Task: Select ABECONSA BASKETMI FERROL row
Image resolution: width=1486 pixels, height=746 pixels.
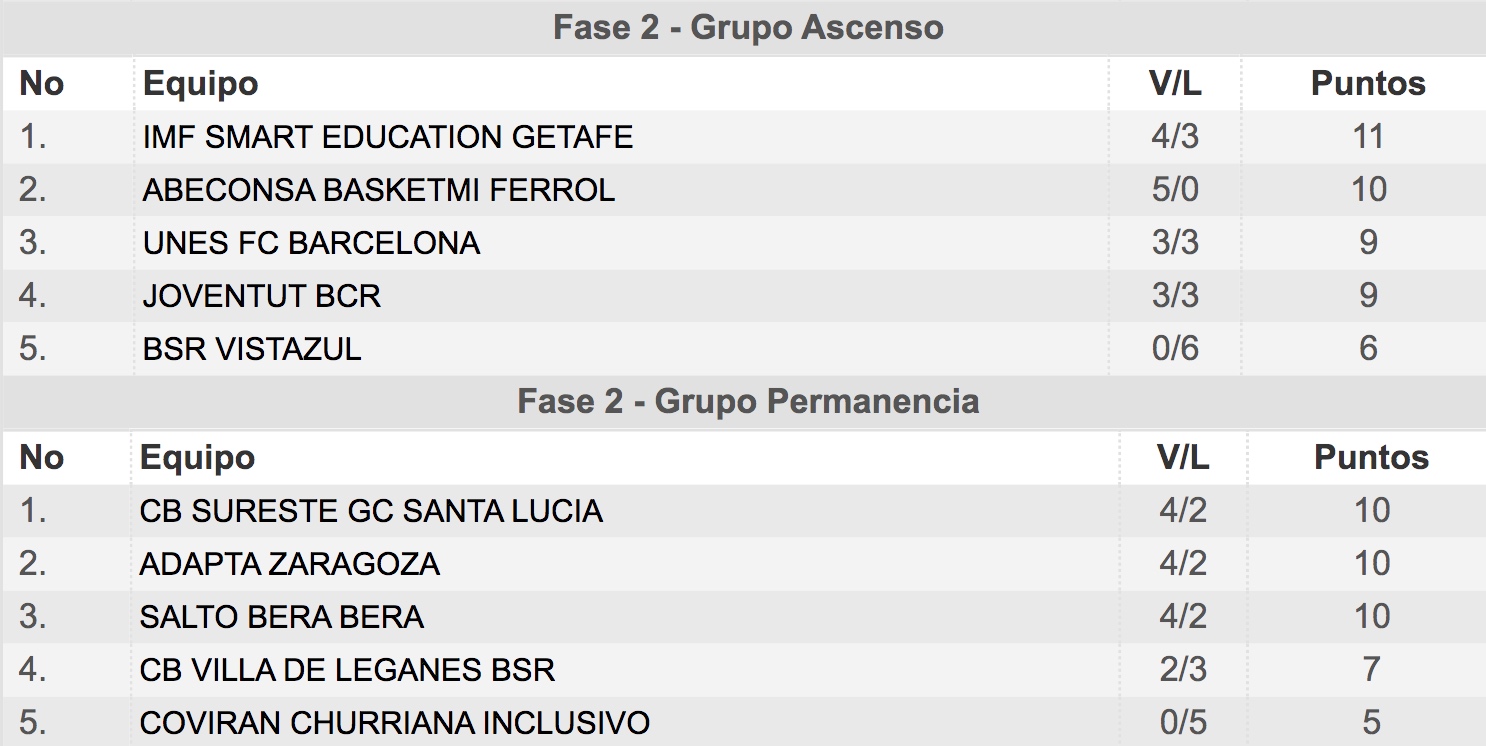Action: click(x=743, y=190)
